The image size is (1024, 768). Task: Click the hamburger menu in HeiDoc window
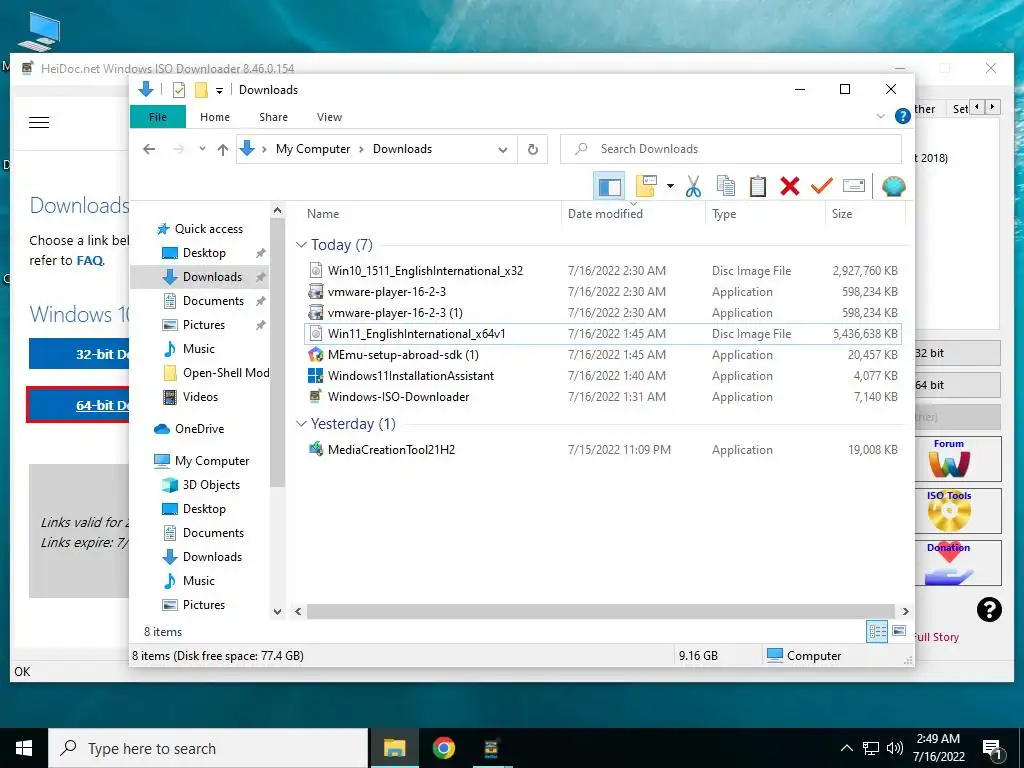pyautogui.click(x=39, y=123)
